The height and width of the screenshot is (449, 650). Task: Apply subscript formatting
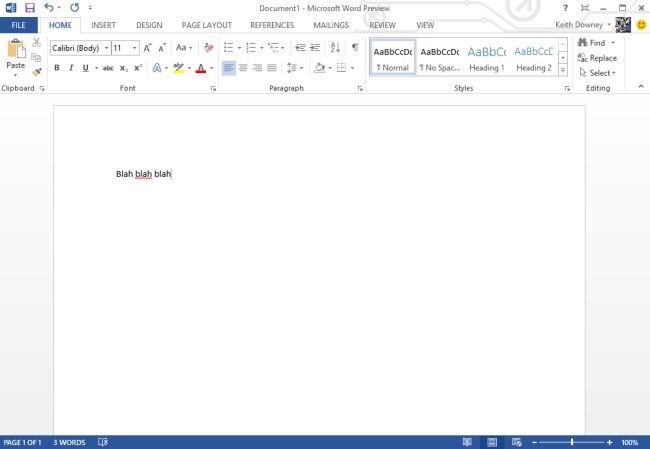click(x=124, y=68)
